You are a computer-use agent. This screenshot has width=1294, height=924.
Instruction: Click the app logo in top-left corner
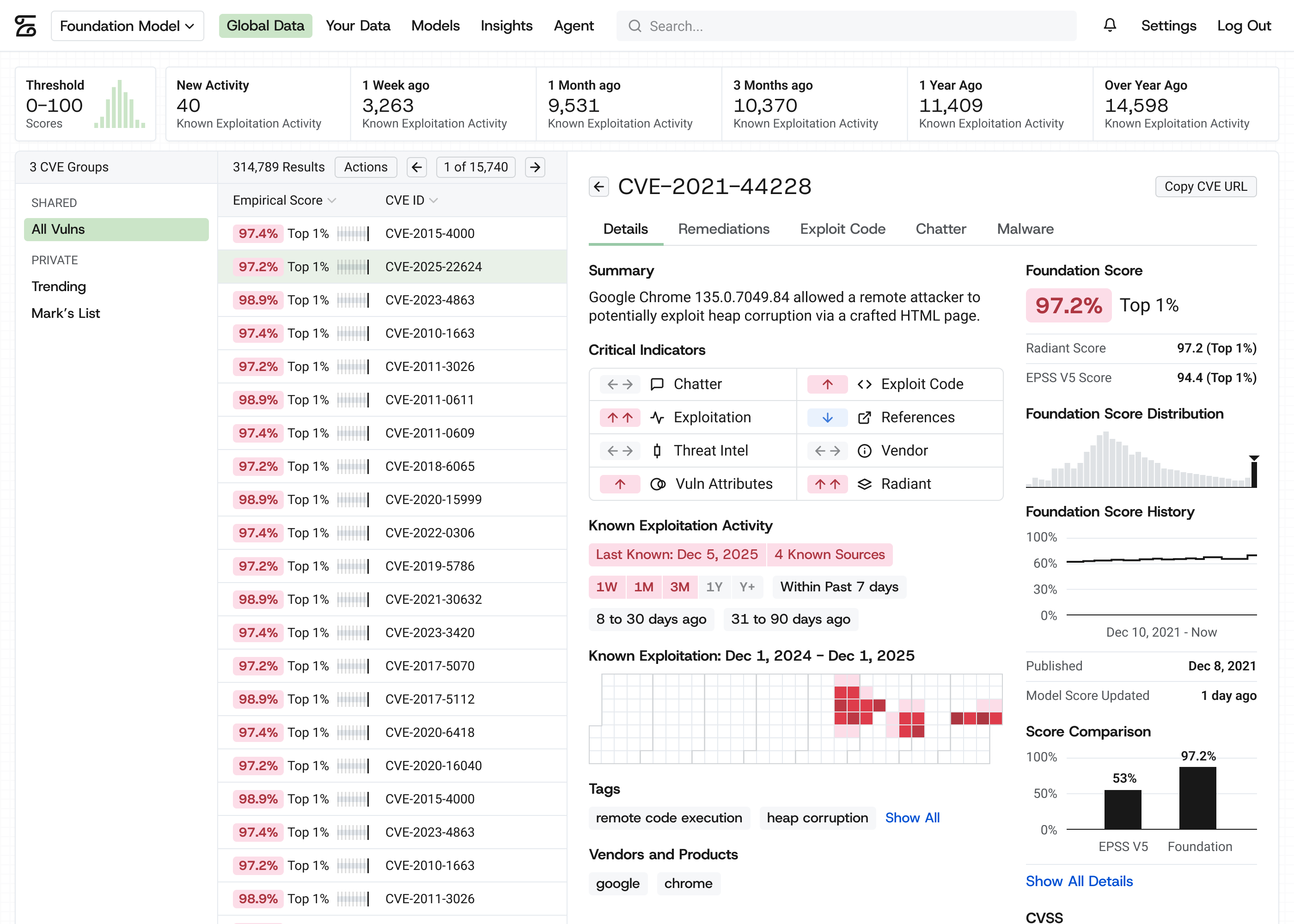[x=25, y=25]
